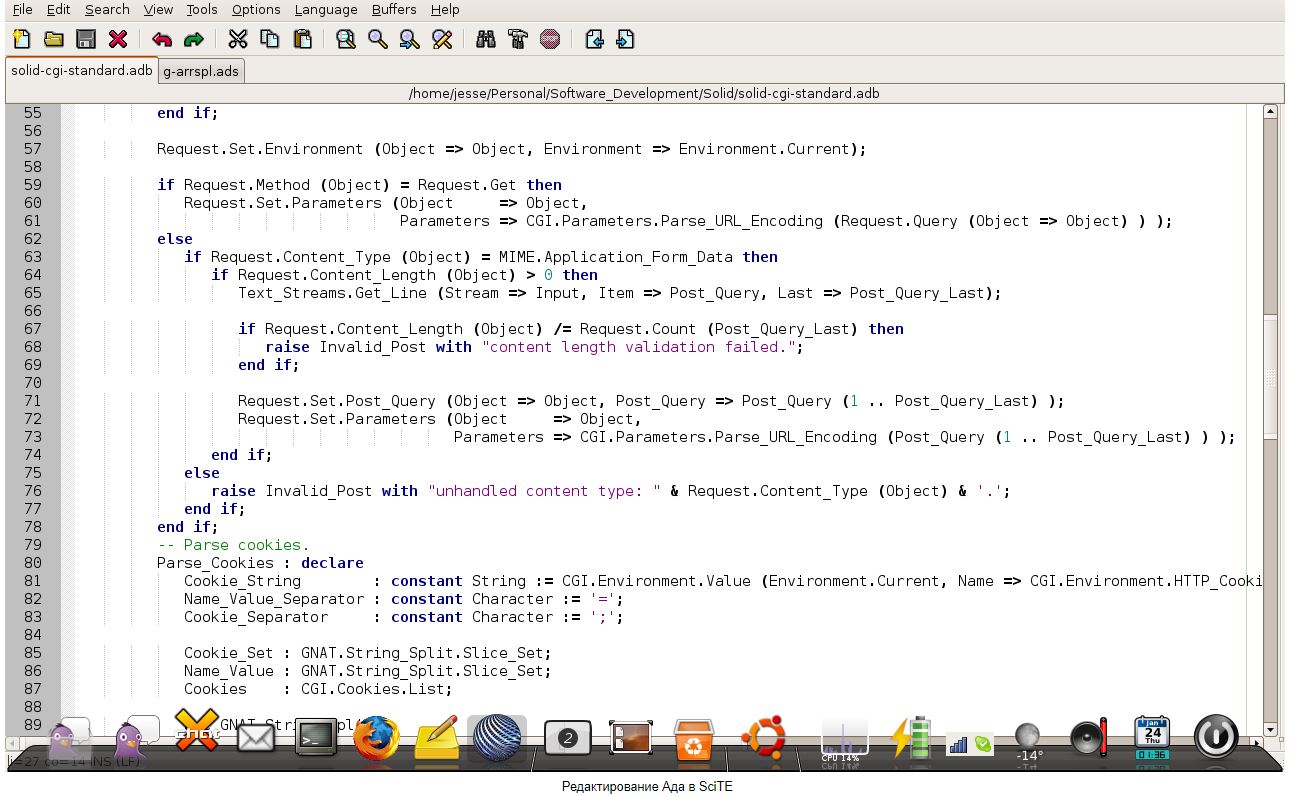Open the Tools menu
1291x796 pixels.
pos(202,9)
